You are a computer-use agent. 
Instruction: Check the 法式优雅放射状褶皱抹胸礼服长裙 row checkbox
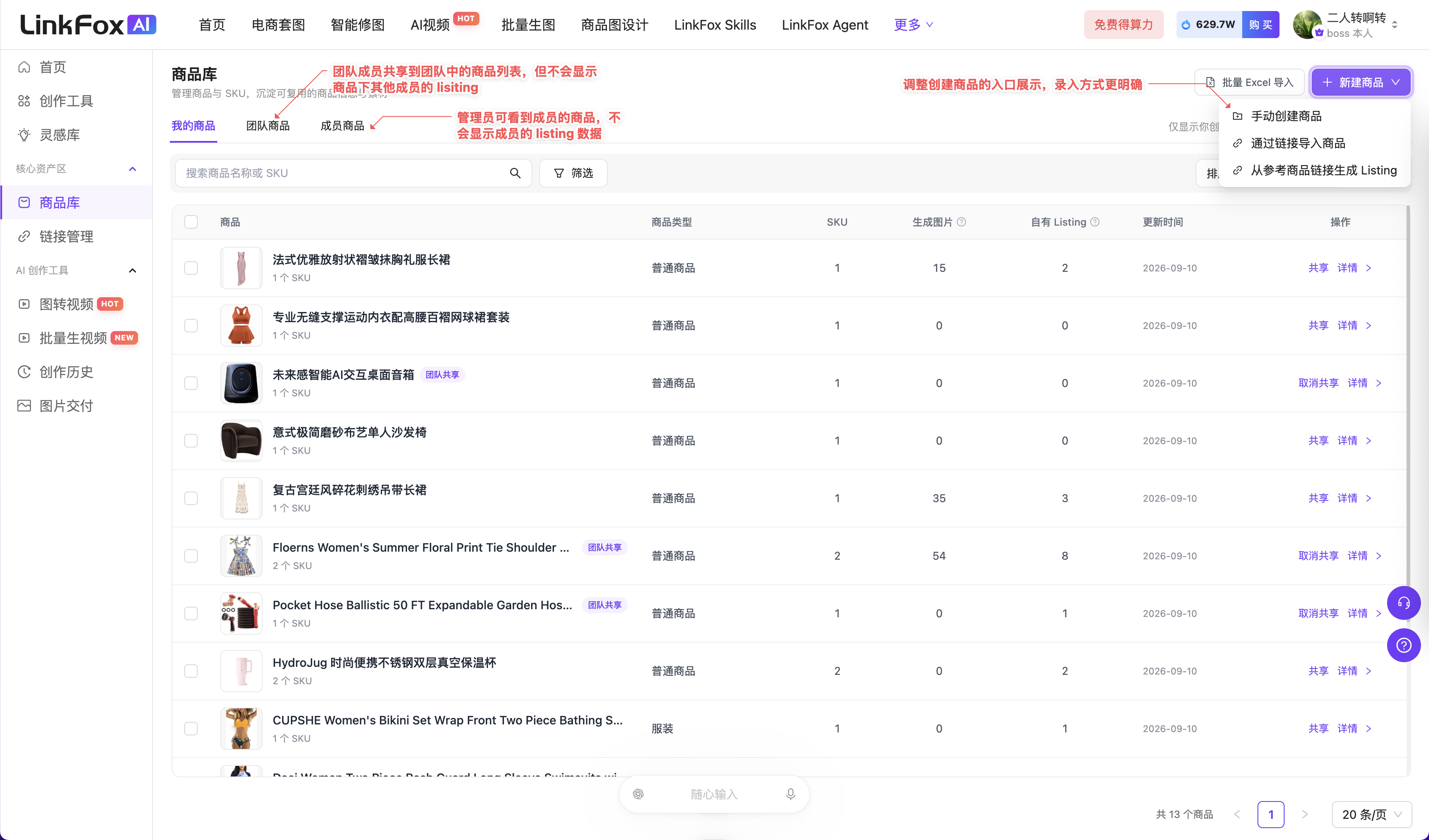click(191, 268)
